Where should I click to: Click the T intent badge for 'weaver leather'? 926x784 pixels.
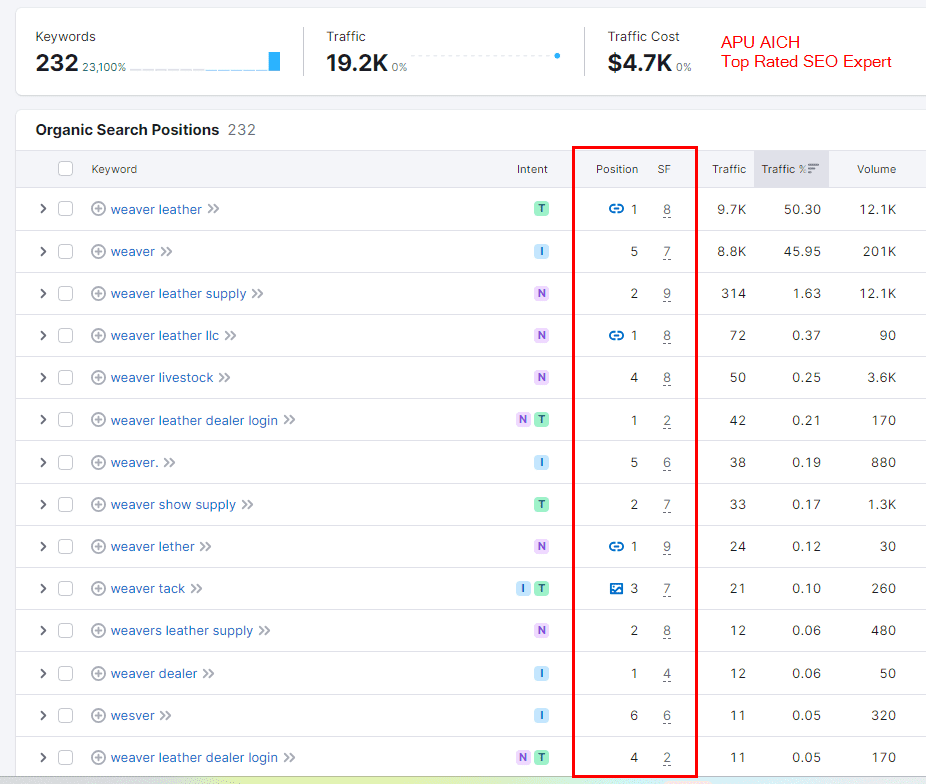[x=541, y=209]
